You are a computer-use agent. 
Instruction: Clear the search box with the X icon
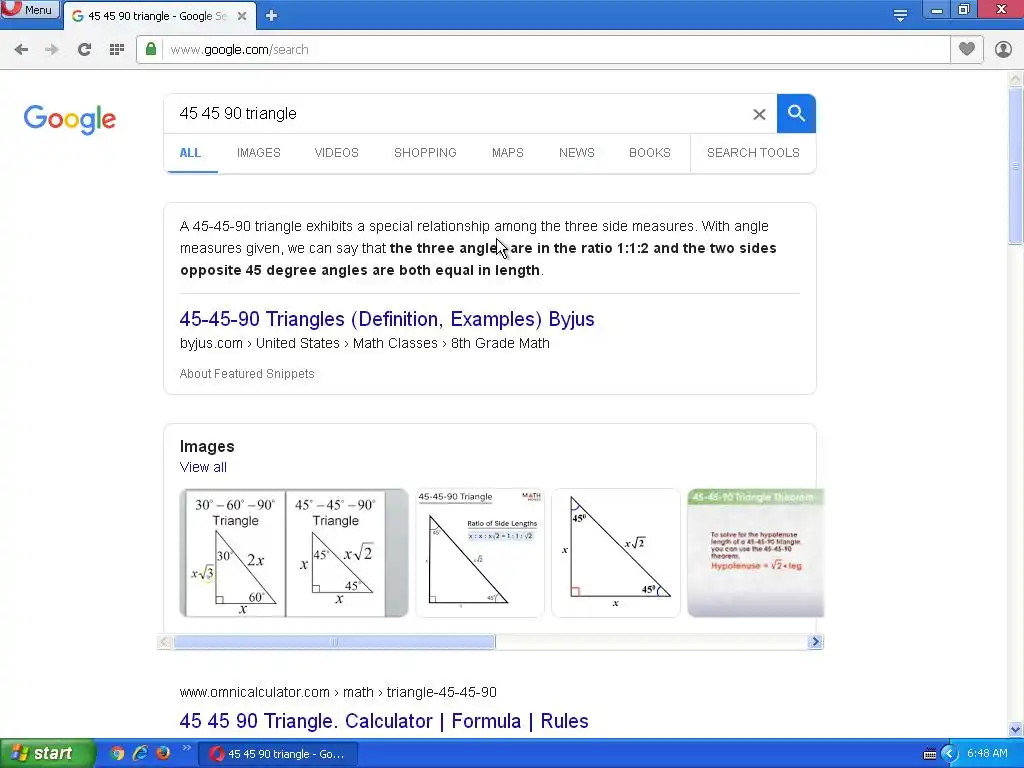(x=759, y=114)
